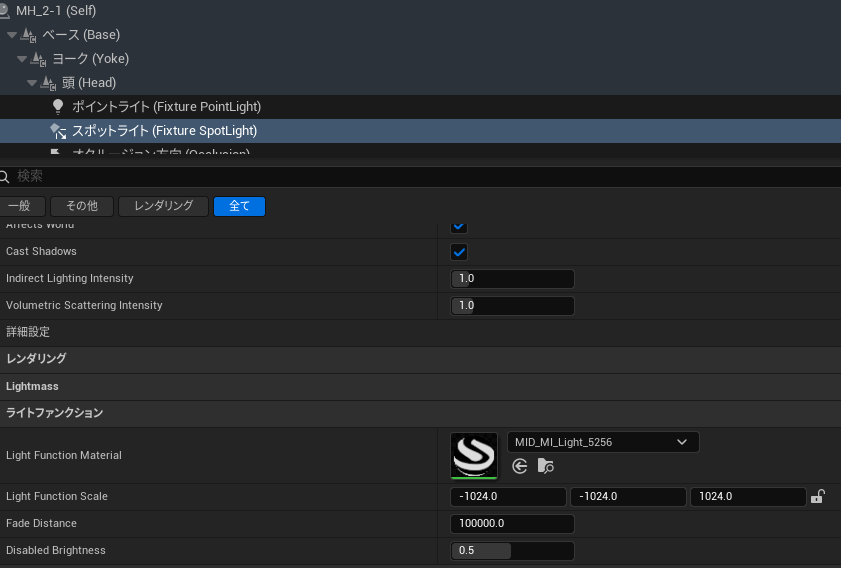Toggle the Affects World checkbox
Viewport: 841px width, 568px height.
pyautogui.click(x=459, y=227)
